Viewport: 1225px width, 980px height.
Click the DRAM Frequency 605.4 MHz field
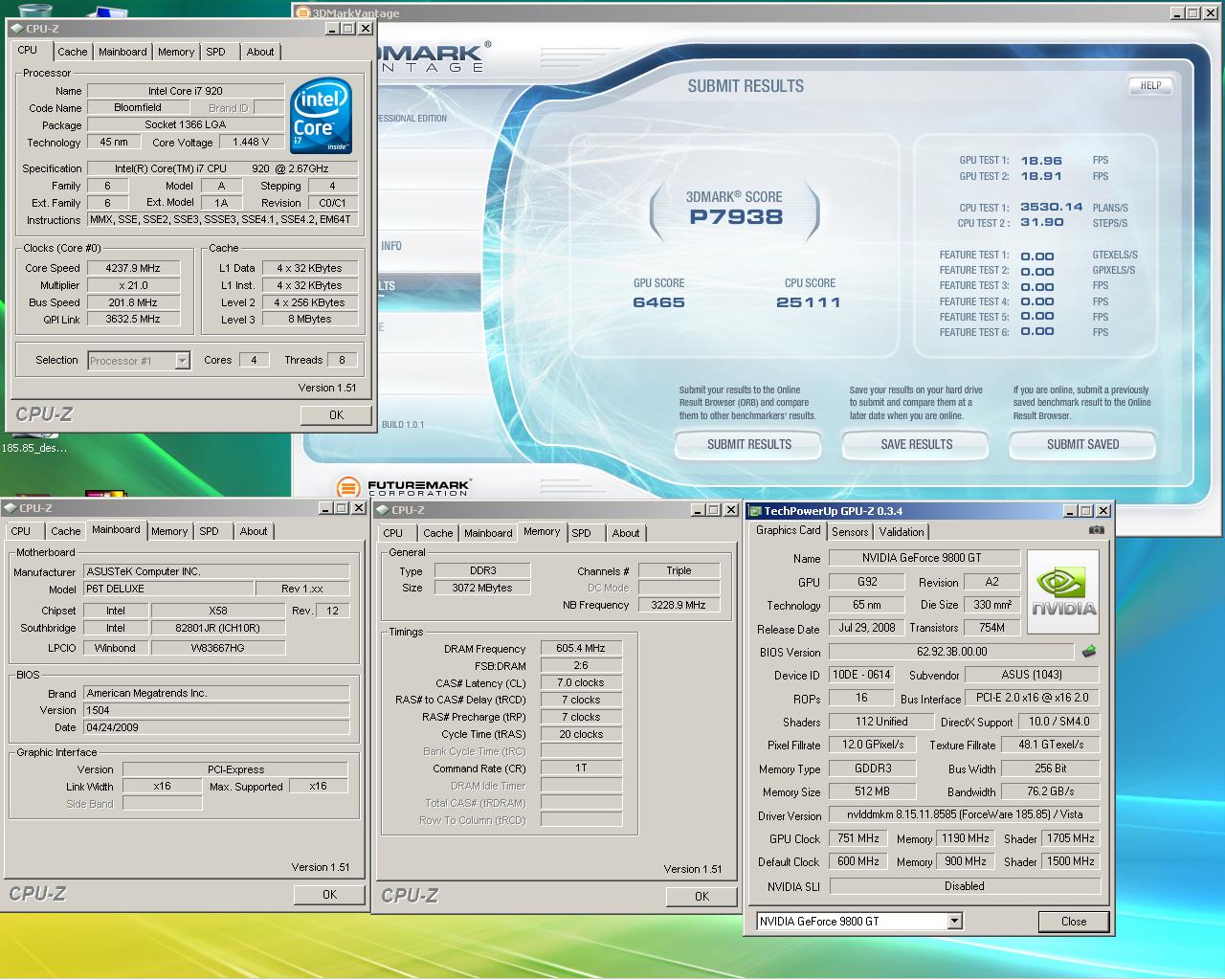click(x=581, y=649)
